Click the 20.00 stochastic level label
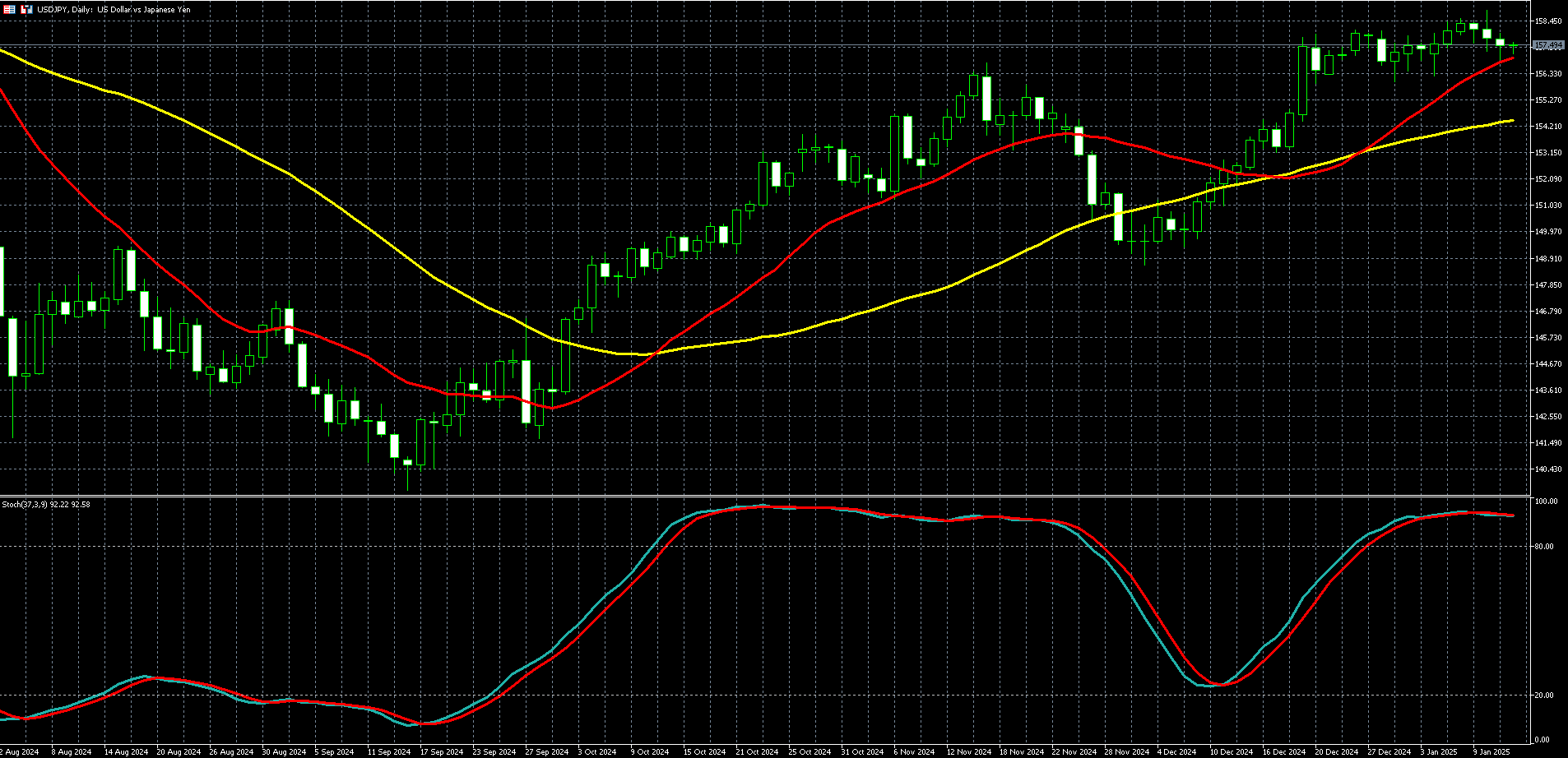The width and height of the screenshot is (1568, 758). pos(1546,696)
